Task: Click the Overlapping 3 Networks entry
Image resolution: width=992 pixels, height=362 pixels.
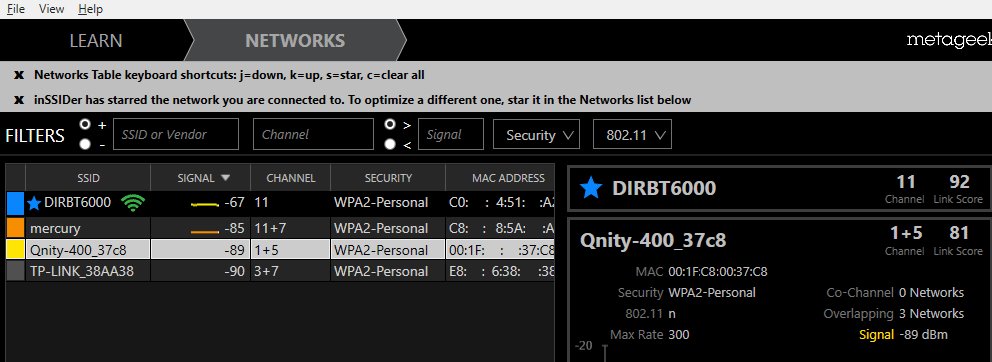Action: [x=893, y=313]
